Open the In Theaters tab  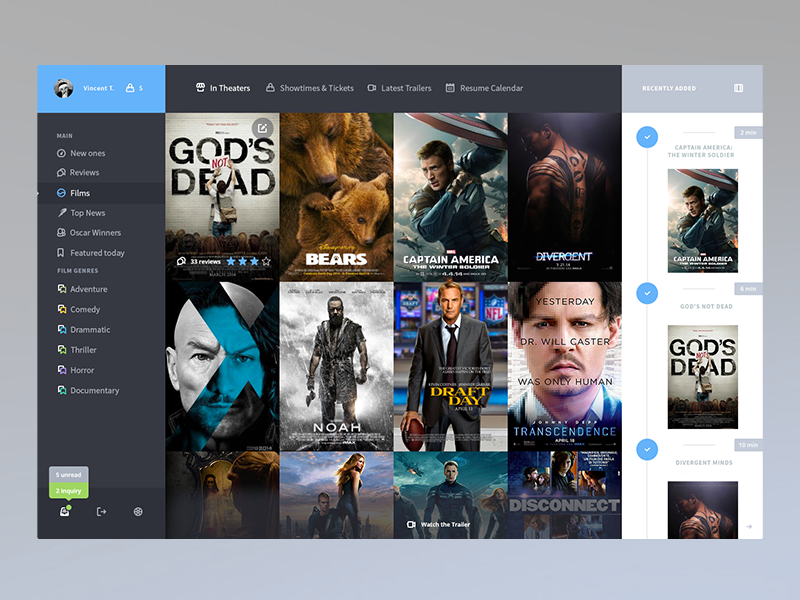tap(223, 88)
